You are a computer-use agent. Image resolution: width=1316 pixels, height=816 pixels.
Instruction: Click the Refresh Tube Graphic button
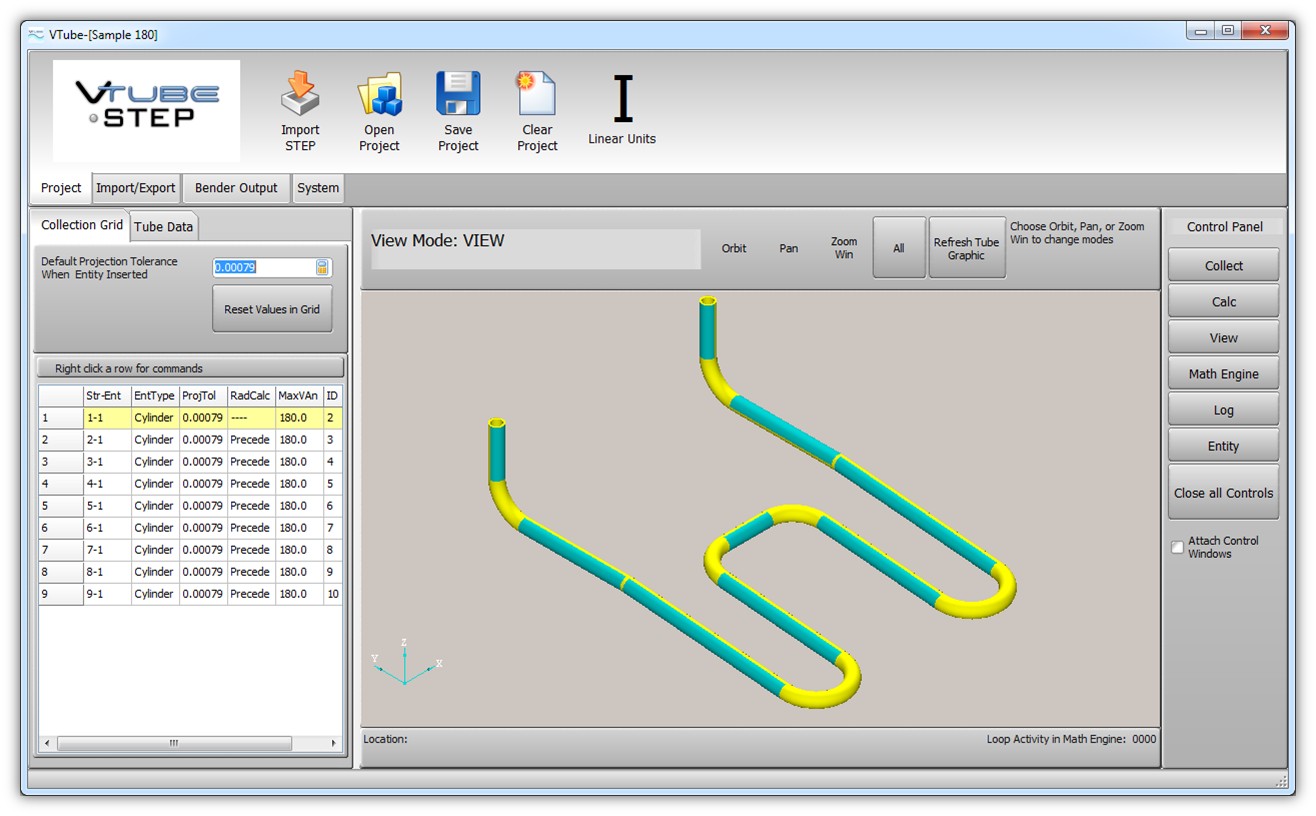point(966,248)
